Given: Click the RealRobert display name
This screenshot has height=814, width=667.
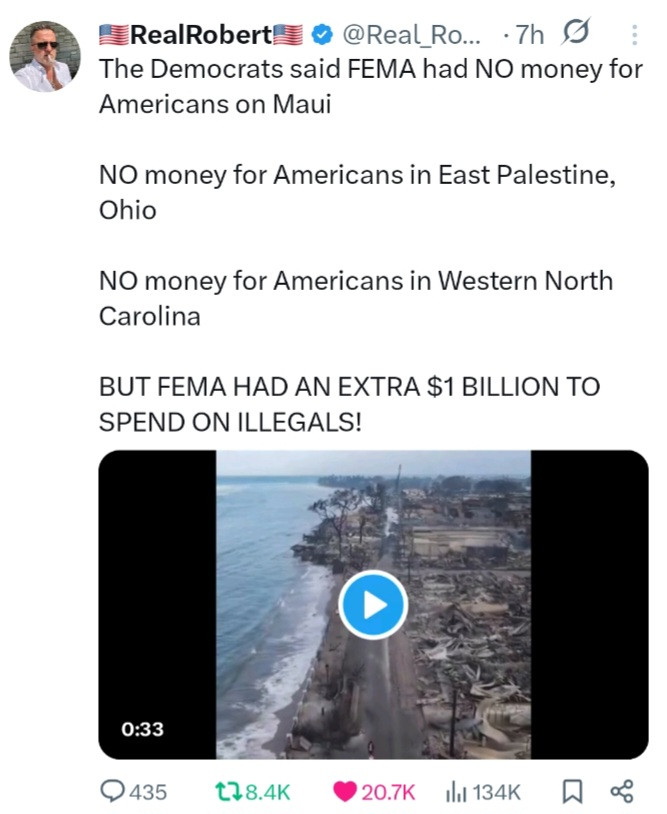Looking at the screenshot, I should (202, 36).
